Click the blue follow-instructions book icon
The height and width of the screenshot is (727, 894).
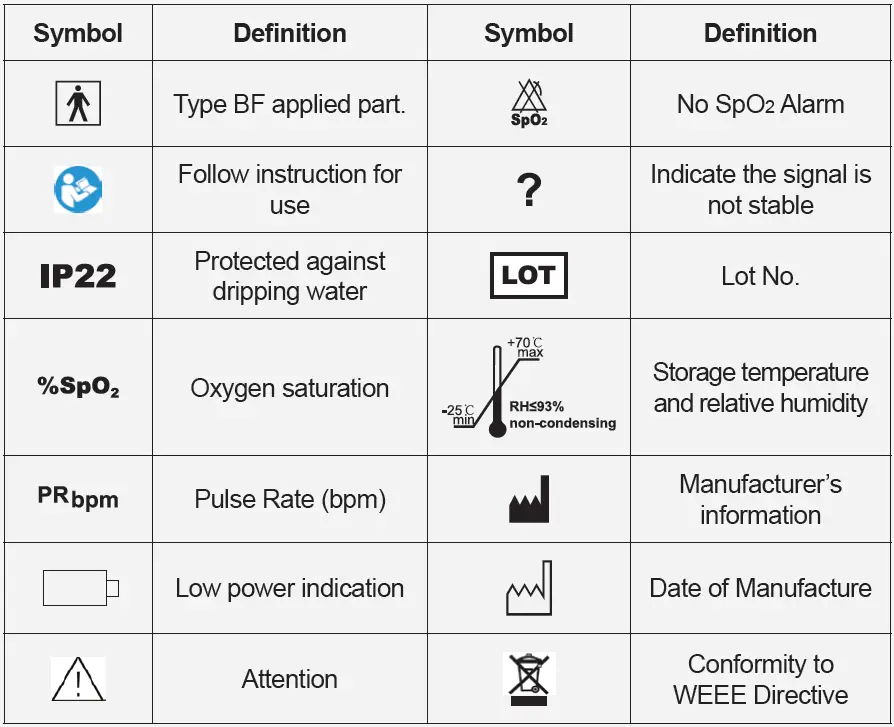coord(78,189)
